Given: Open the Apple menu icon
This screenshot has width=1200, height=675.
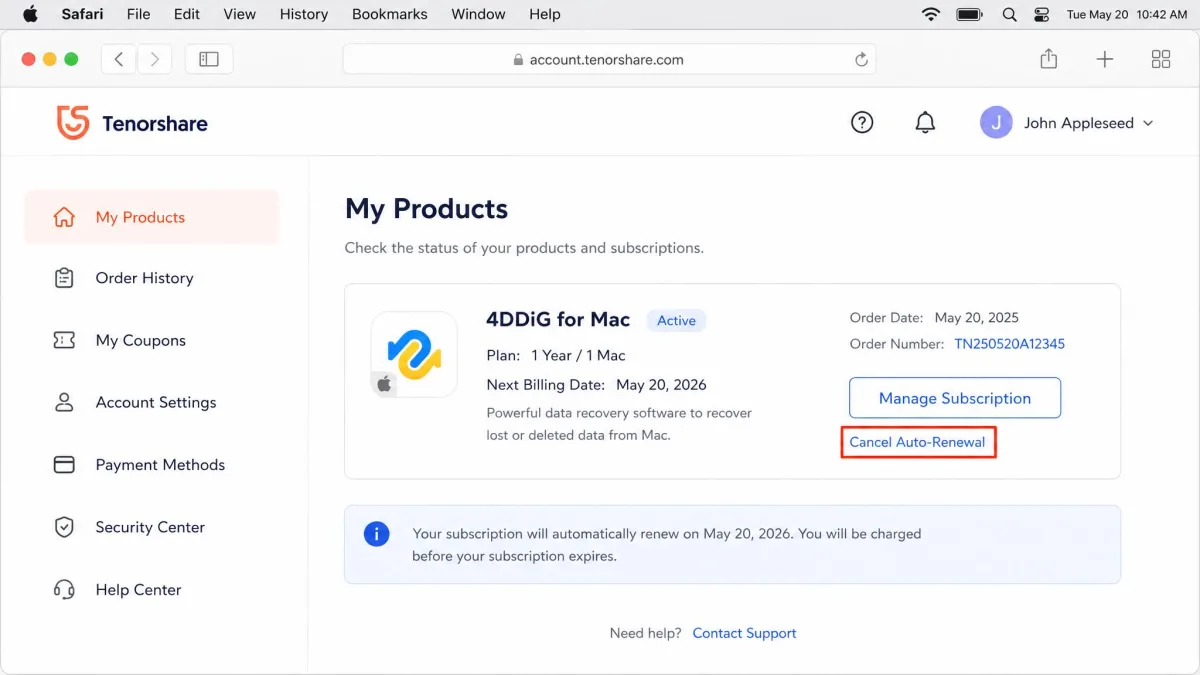Looking at the screenshot, I should point(30,14).
